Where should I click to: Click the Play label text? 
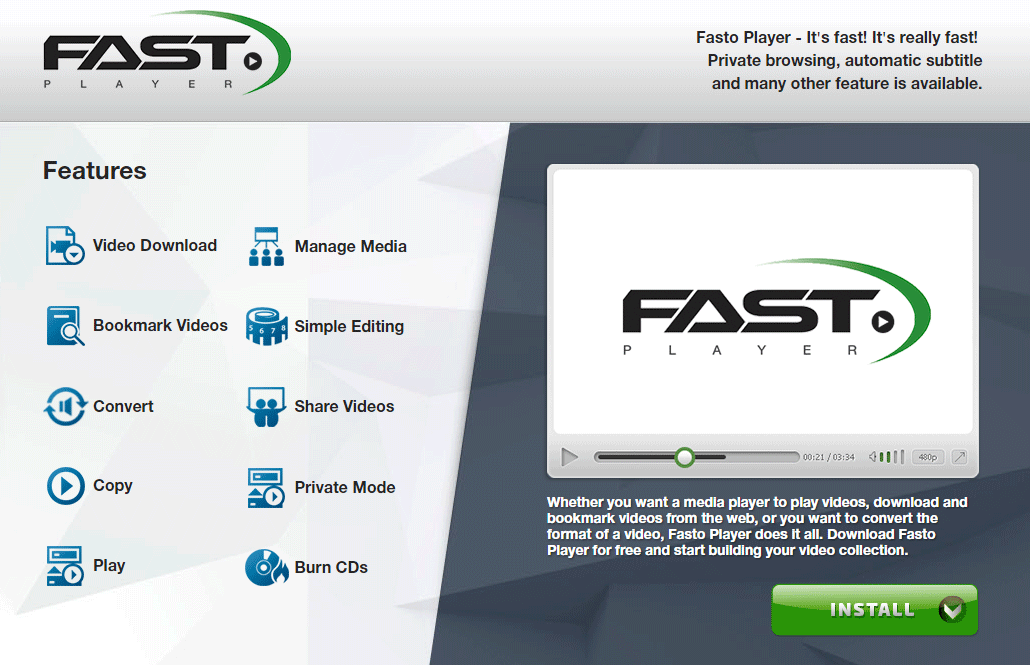(x=109, y=566)
